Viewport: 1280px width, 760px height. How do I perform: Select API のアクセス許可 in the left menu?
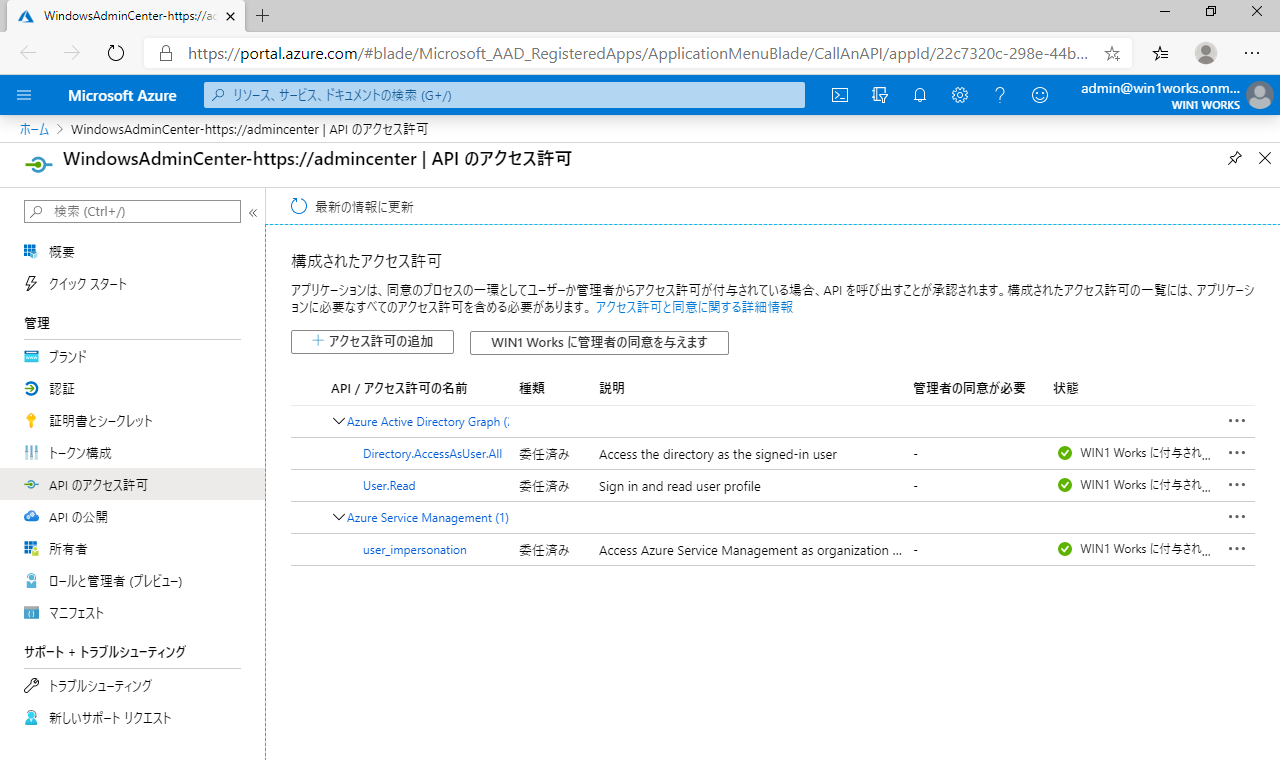tap(132, 485)
